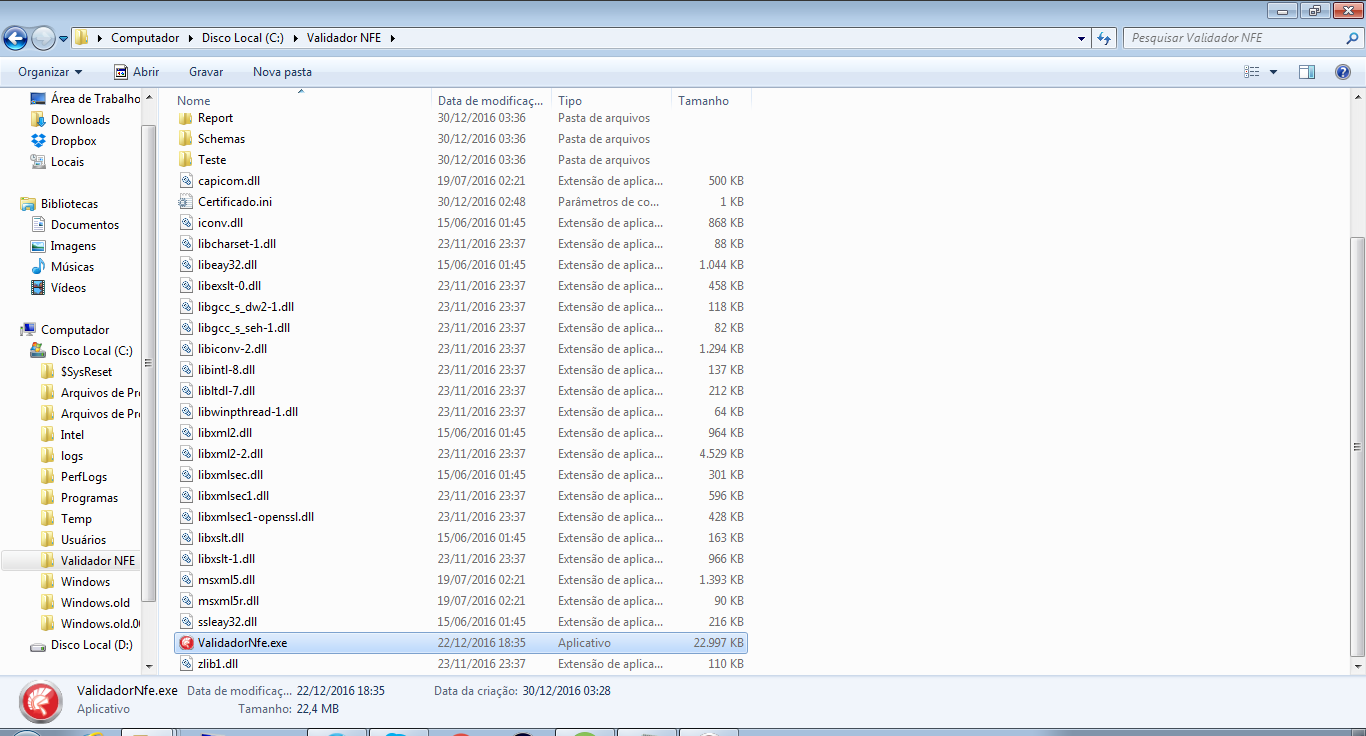Select Computador in the address breadcrumb
This screenshot has height=736, width=1366.
145,38
